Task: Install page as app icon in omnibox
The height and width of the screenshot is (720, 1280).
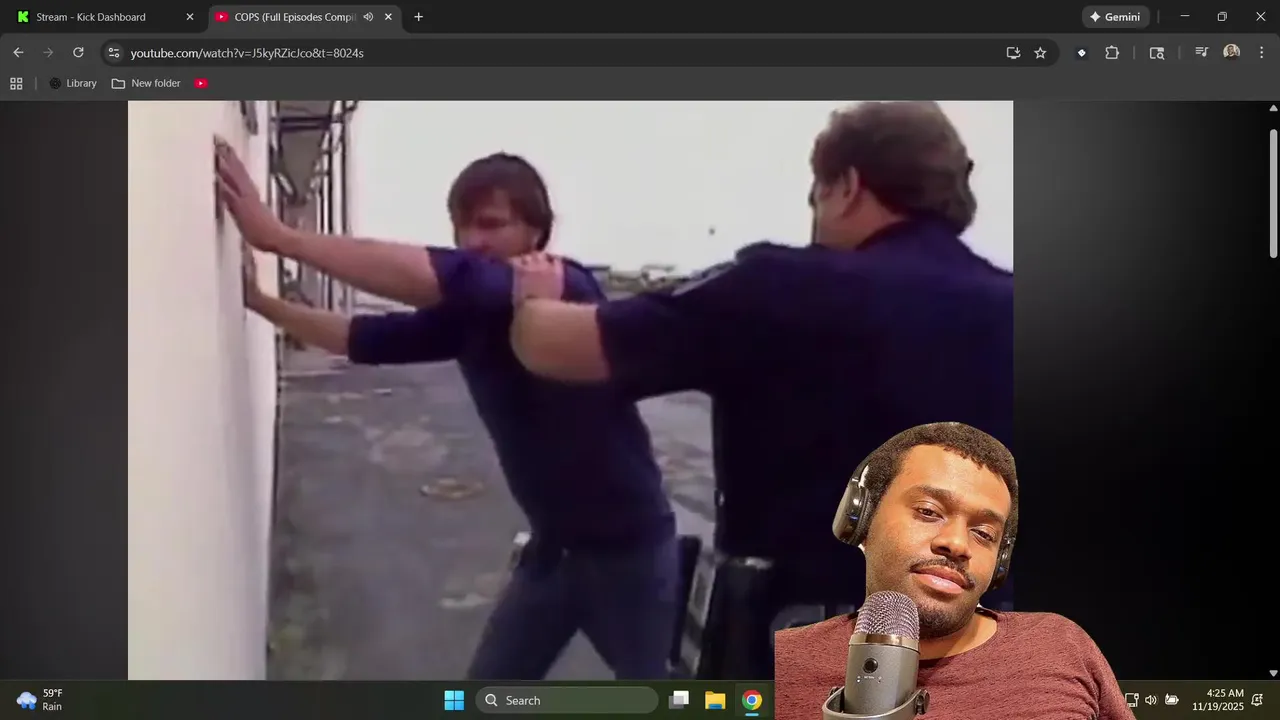Action: (x=1013, y=53)
